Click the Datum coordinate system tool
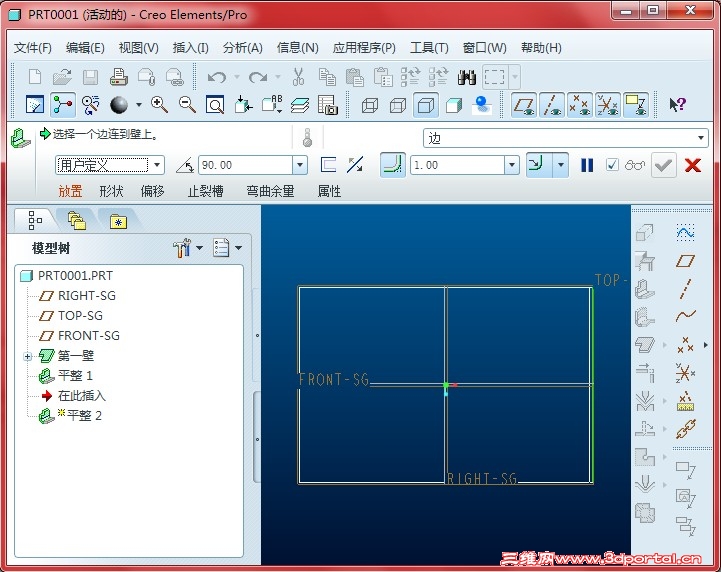The height and width of the screenshot is (572, 721). tap(685, 373)
